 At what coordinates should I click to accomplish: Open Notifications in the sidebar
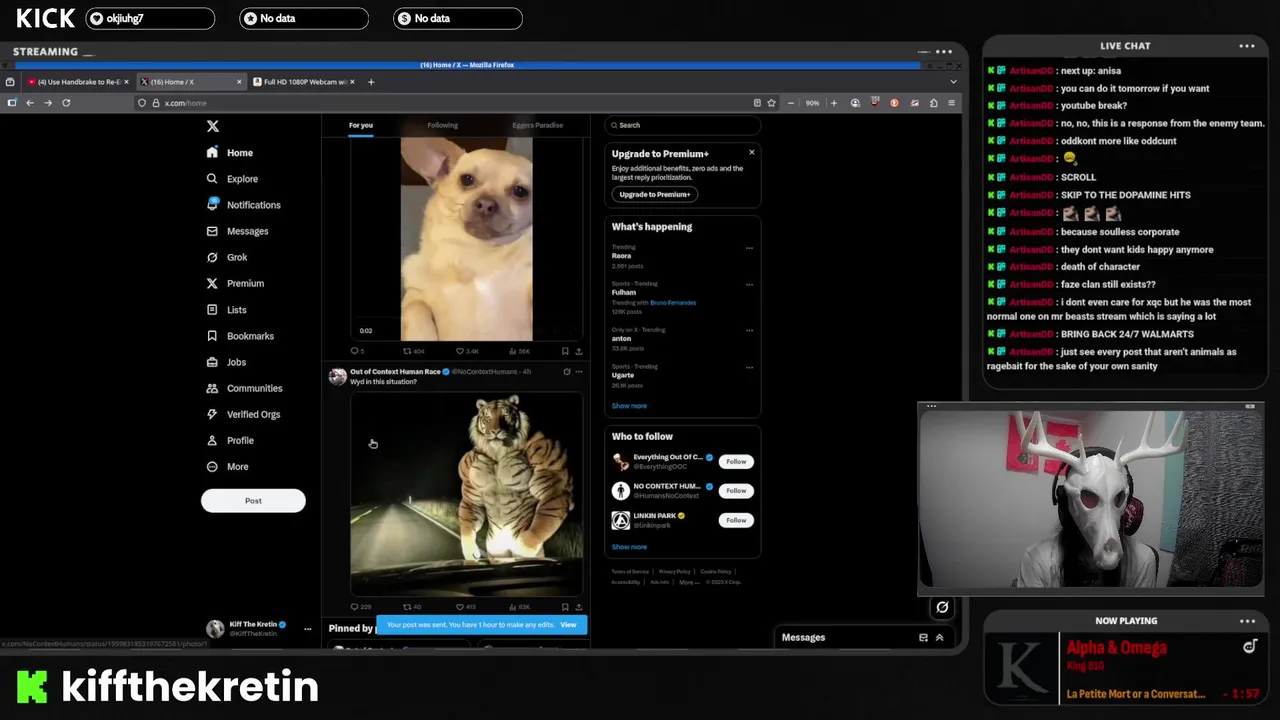point(244,205)
